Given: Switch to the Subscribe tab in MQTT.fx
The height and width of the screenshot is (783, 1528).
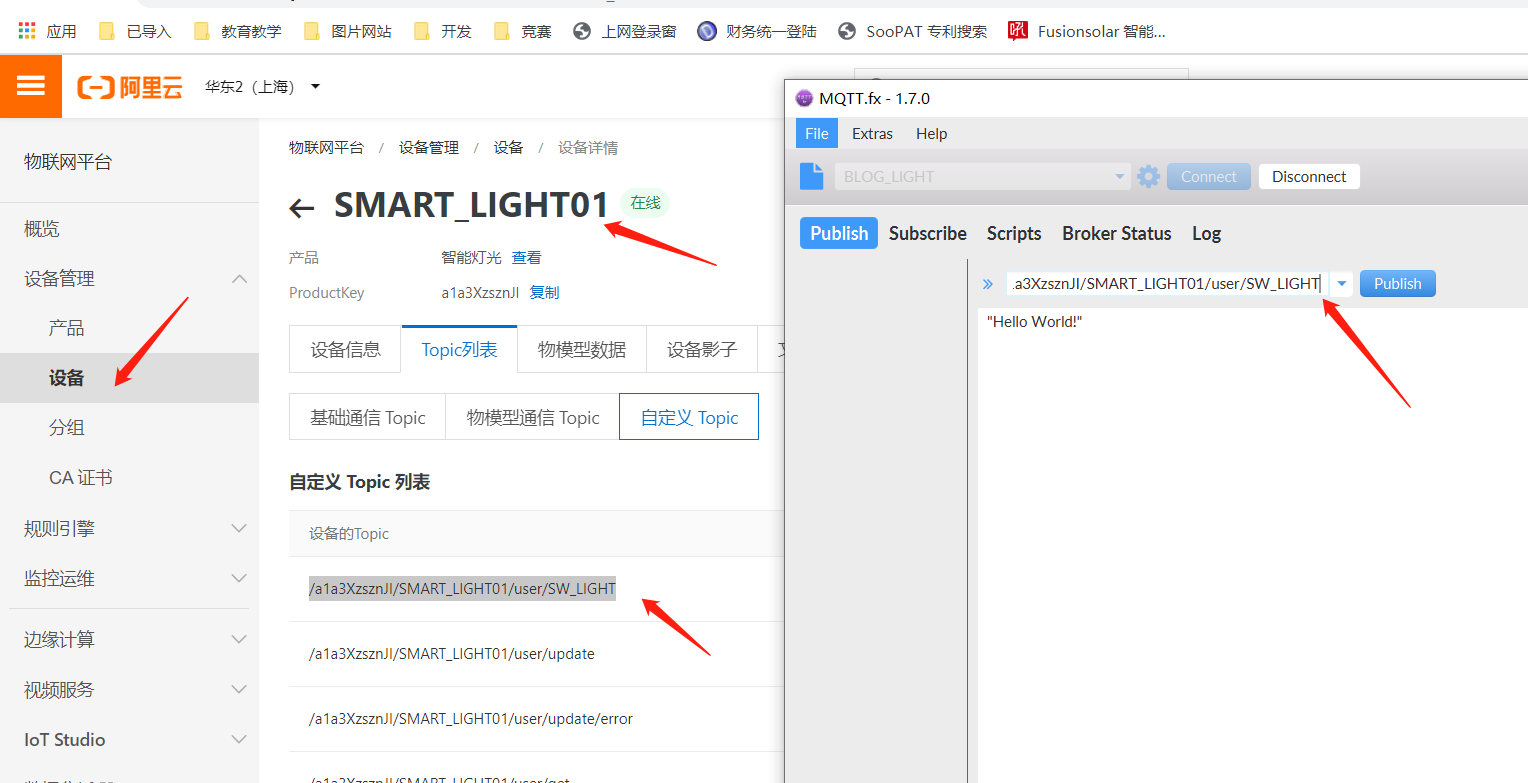Looking at the screenshot, I should (928, 233).
